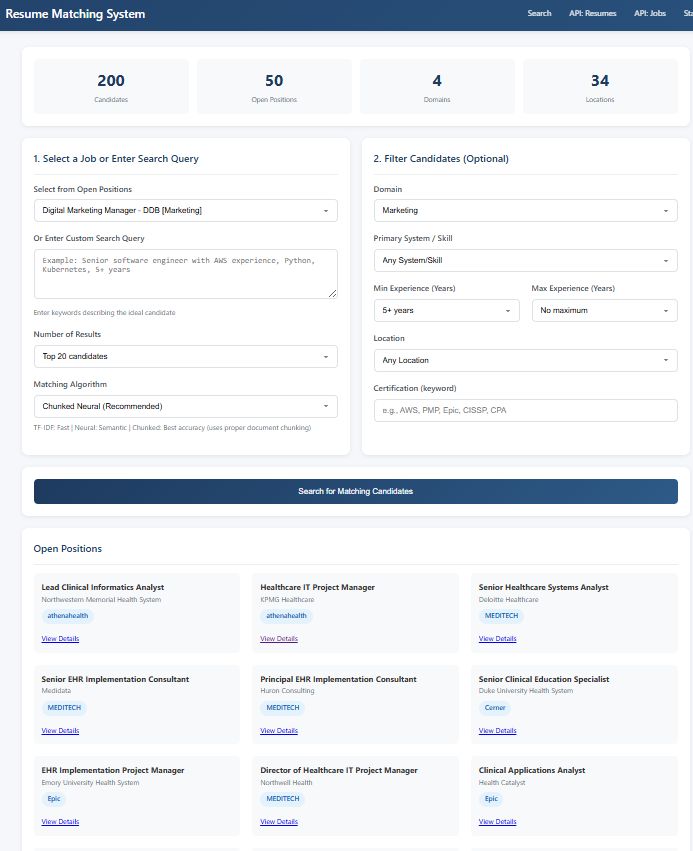The image size is (693, 851).
Task: View Details for Senior Healthcare Systems Analyst
Action: [498, 639]
